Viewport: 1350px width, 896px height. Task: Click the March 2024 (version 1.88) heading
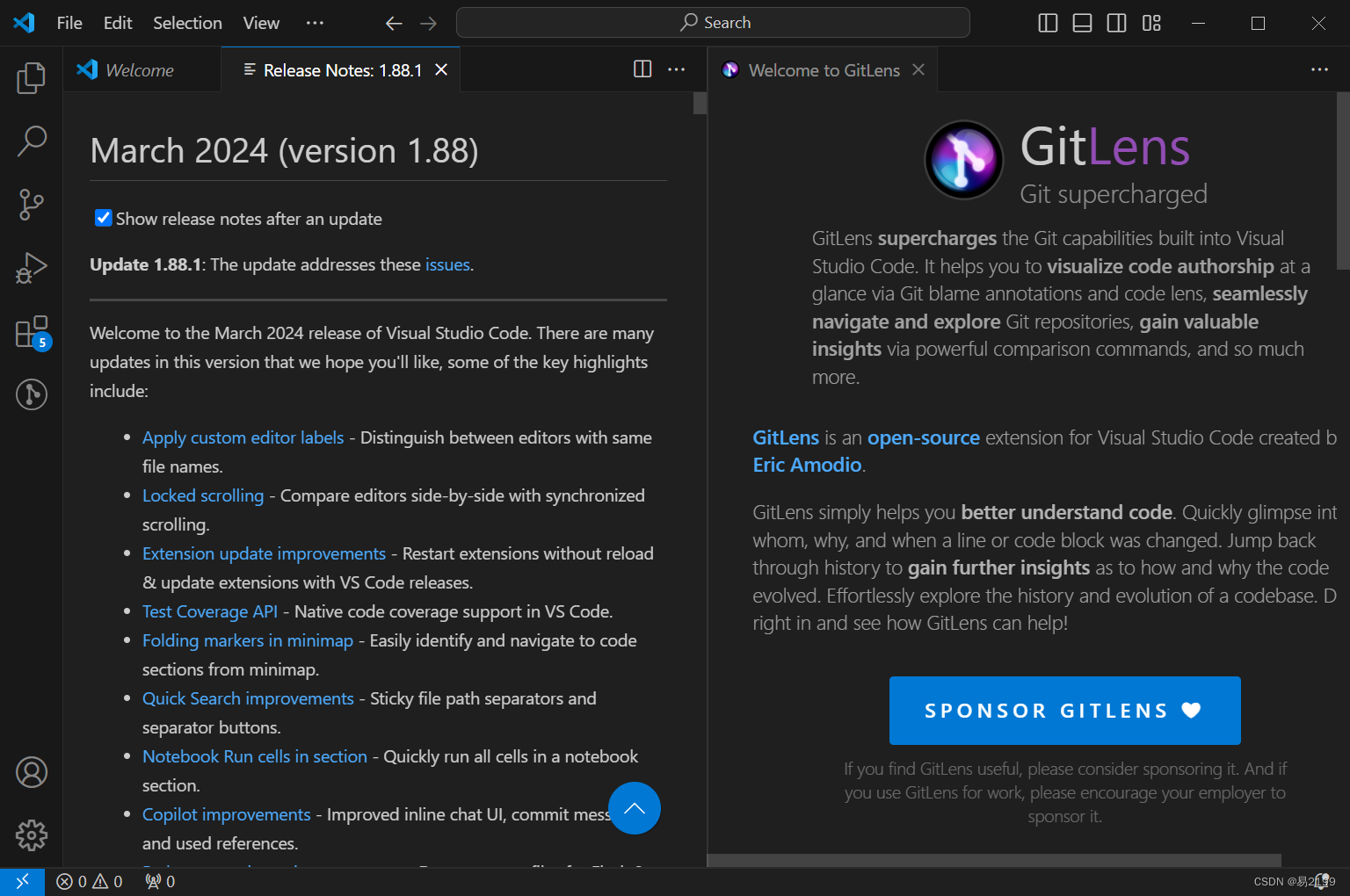pyautogui.click(x=284, y=151)
